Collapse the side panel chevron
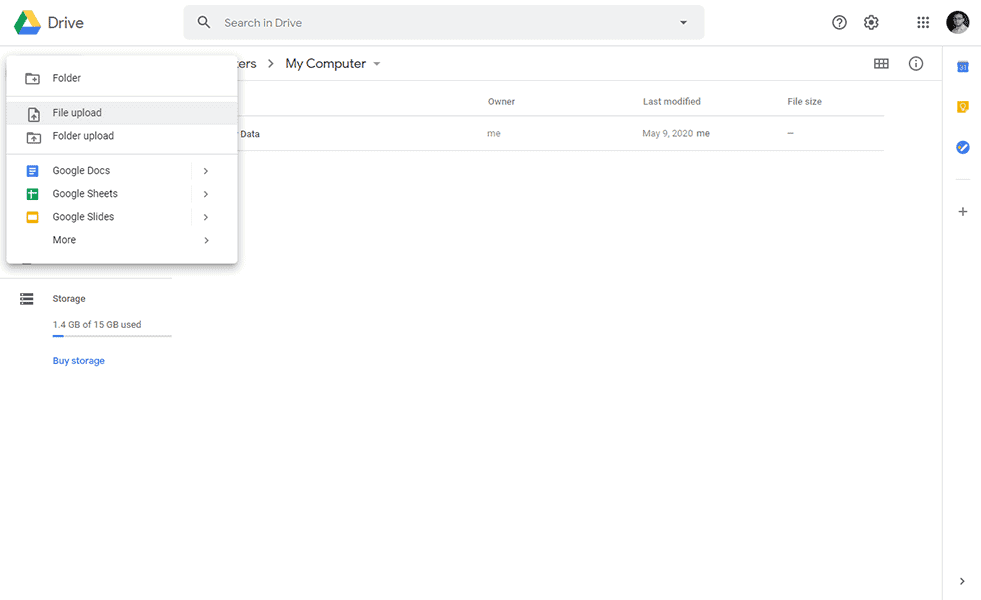The image size is (981, 600). (962, 581)
